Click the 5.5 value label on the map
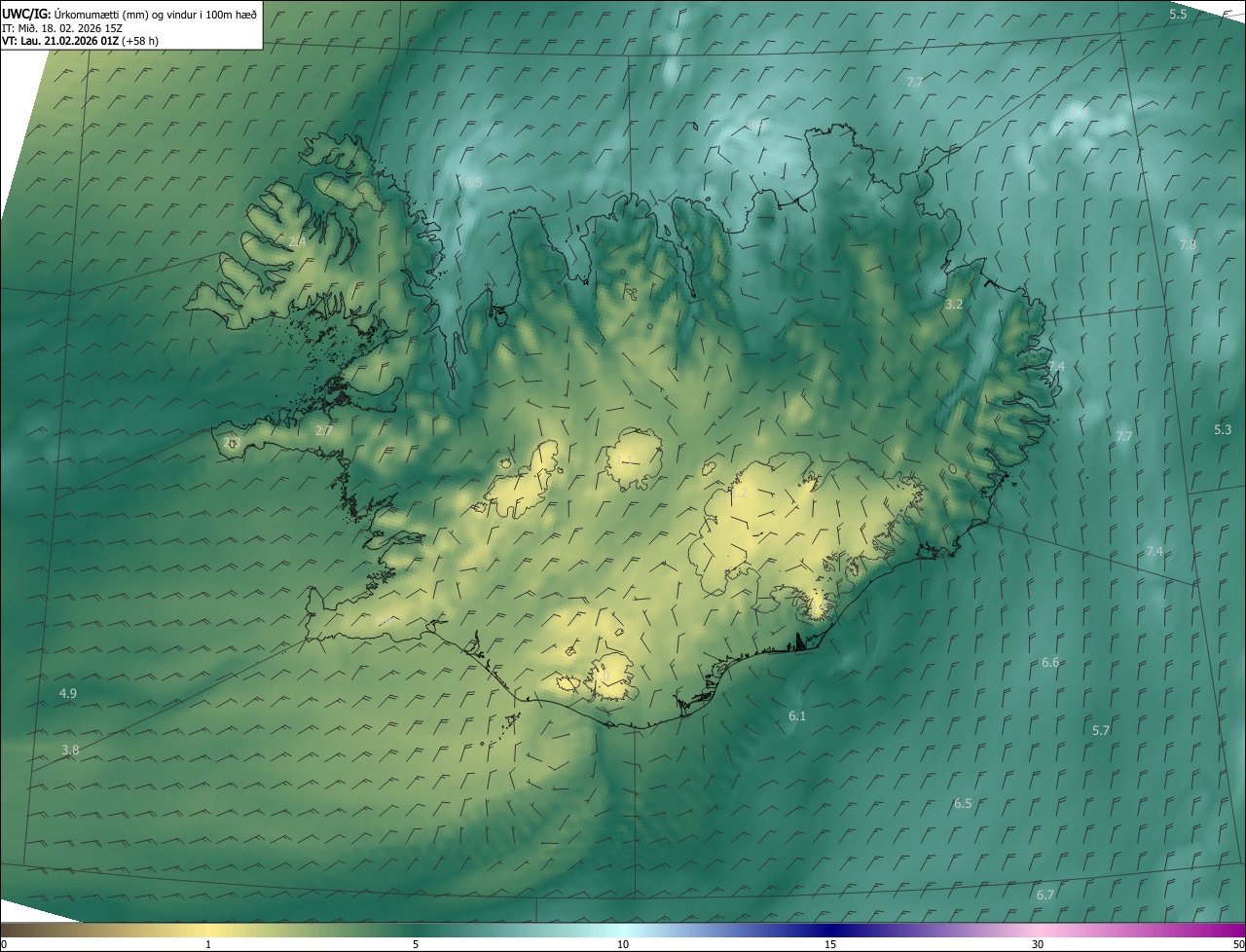1246x952 pixels. (x=1178, y=14)
